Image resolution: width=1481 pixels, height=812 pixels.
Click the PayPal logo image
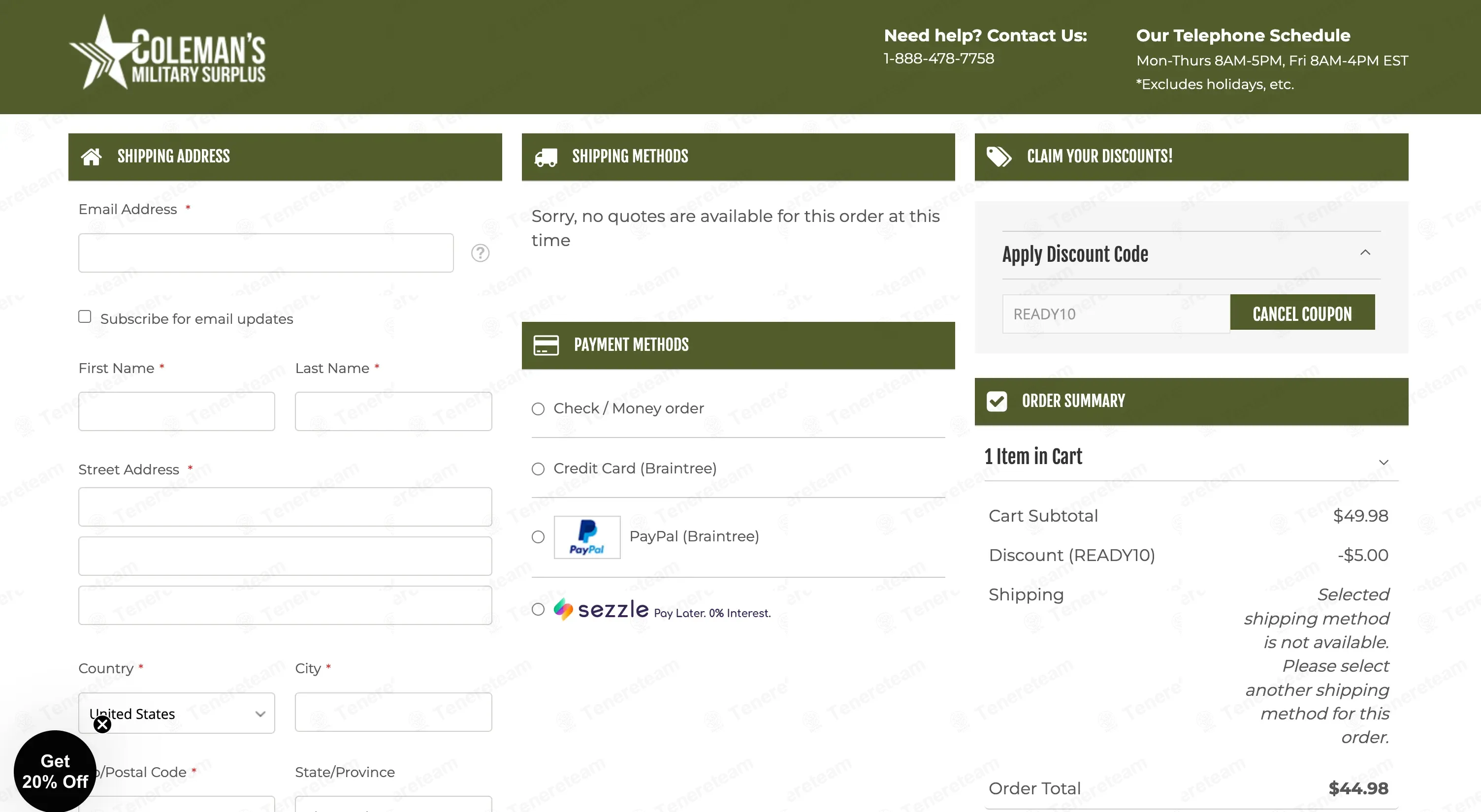[x=587, y=537]
